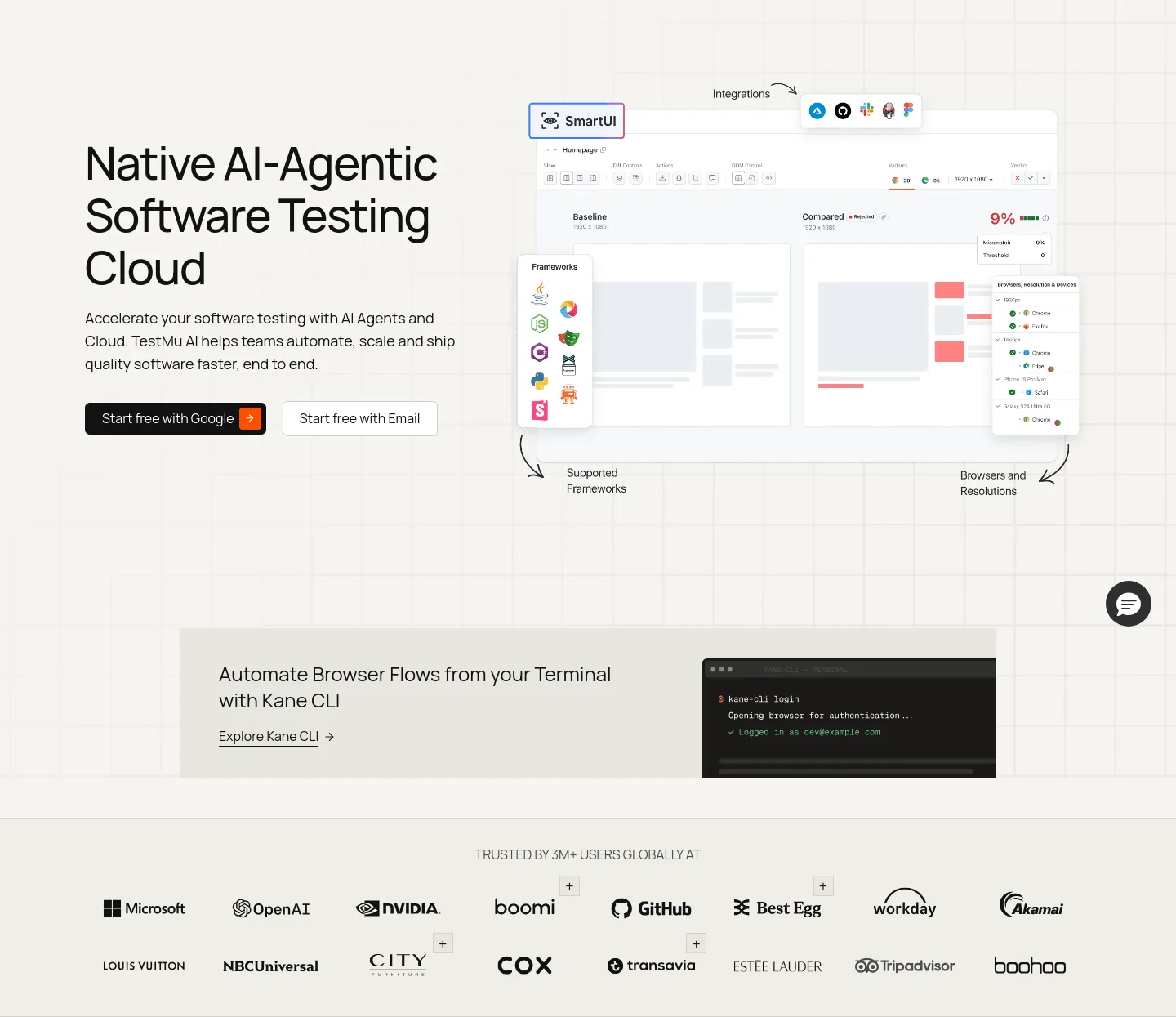Click the link icon next to Rejected badge
This screenshot has height=1017, width=1176.
(x=884, y=217)
